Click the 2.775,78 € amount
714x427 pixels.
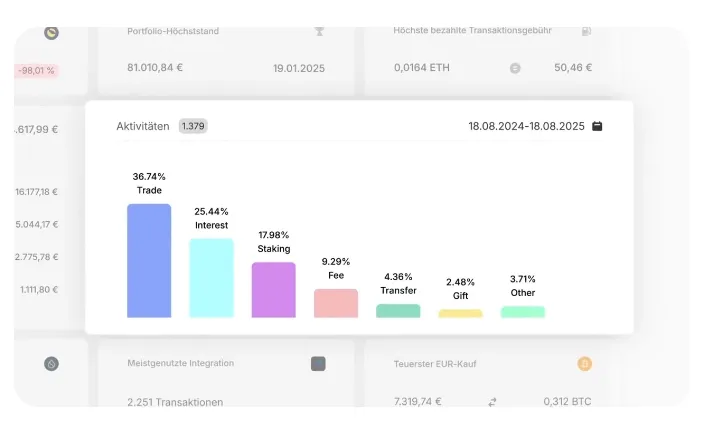coord(36,257)
